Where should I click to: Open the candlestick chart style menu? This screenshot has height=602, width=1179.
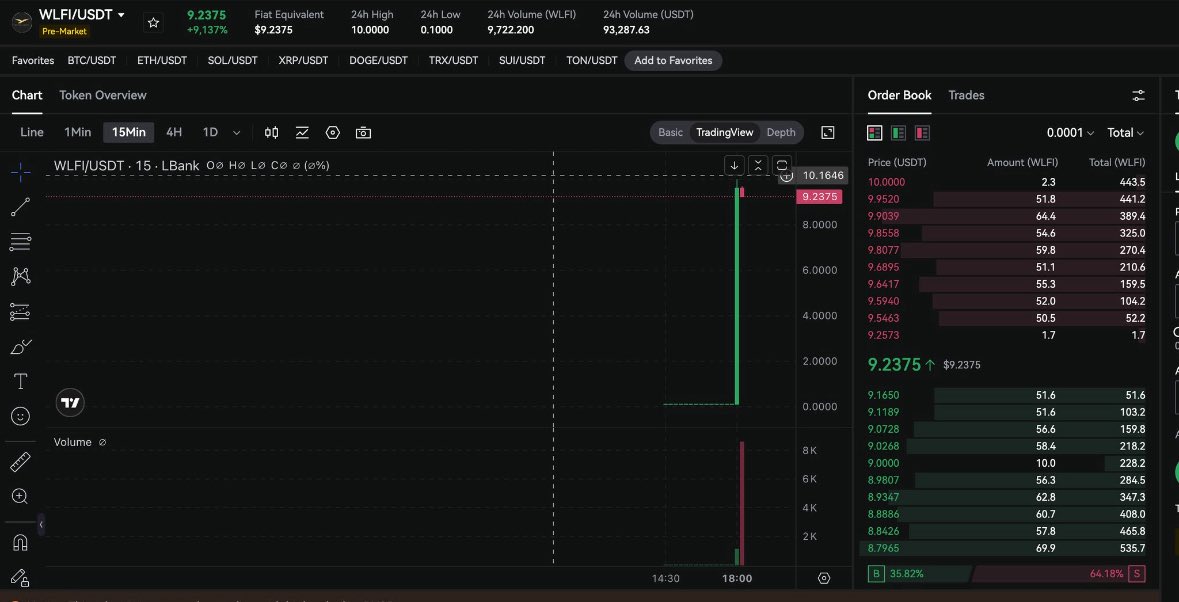(271, 132)
